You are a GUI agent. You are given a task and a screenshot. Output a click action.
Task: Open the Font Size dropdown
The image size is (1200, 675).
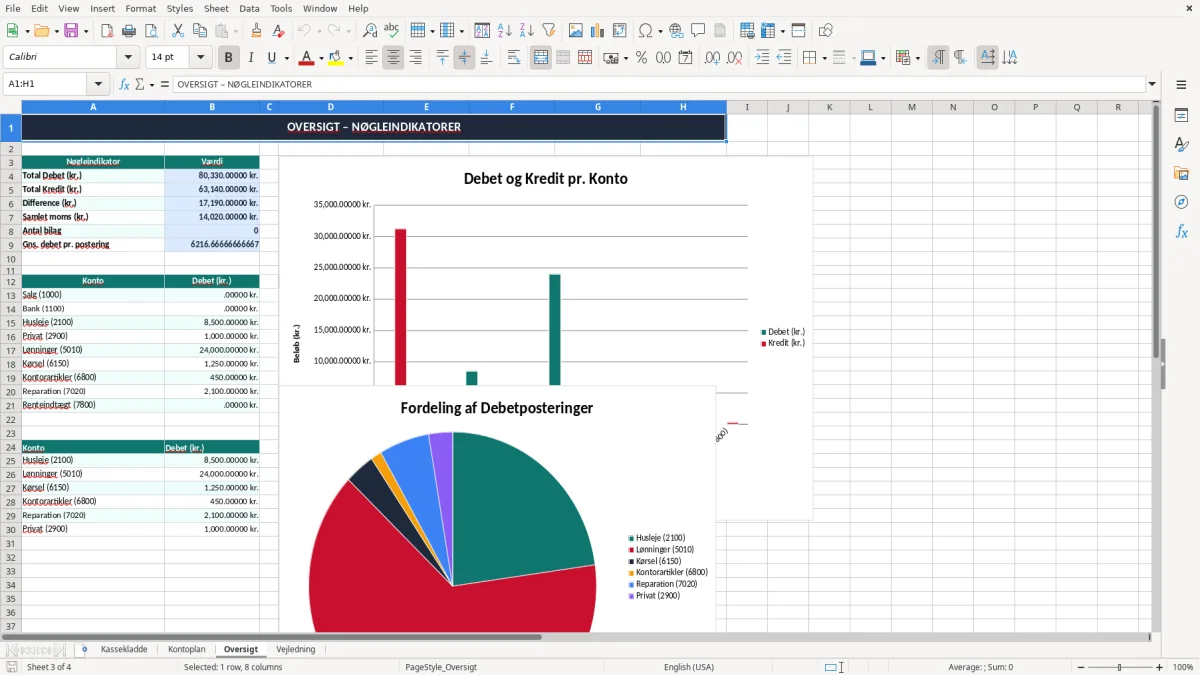pyautogui.click(x=201, y=58)
